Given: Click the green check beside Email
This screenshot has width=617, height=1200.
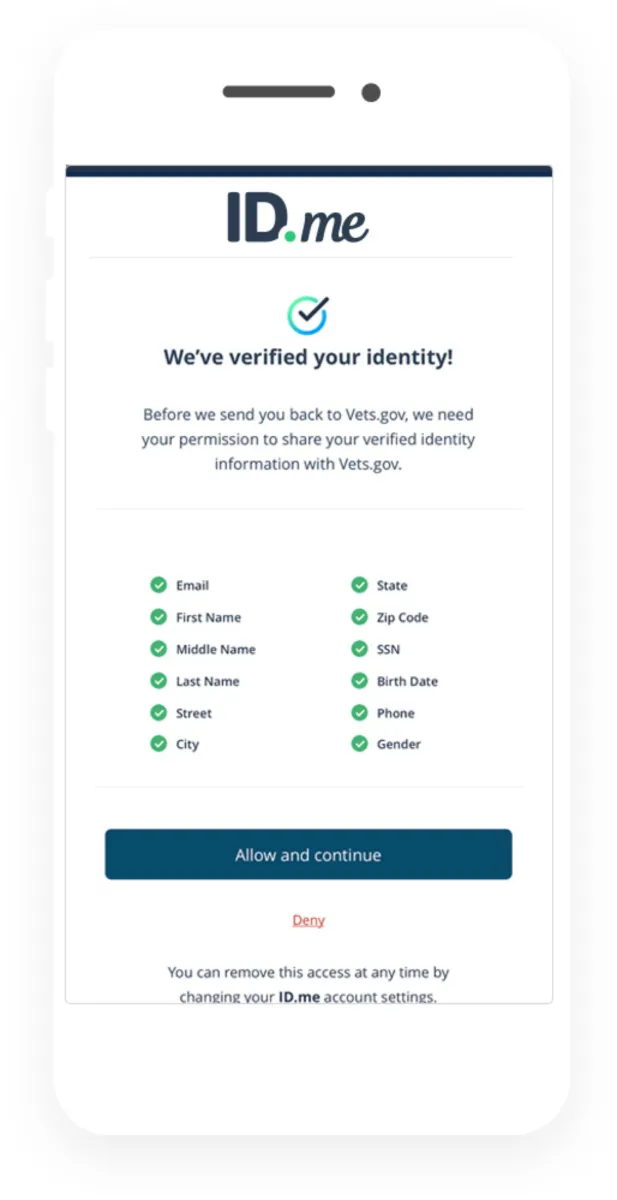Looking at the screenshot, I should (x=158, y=585).
